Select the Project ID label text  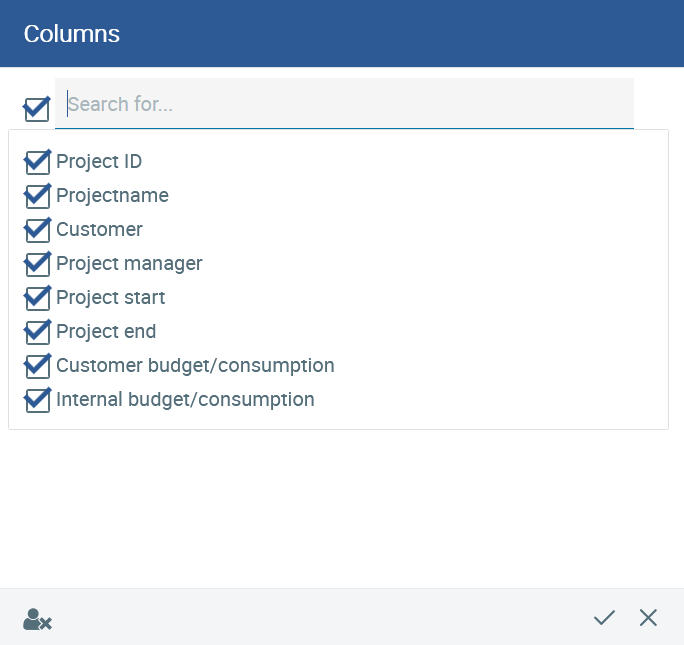coord(99,161)
